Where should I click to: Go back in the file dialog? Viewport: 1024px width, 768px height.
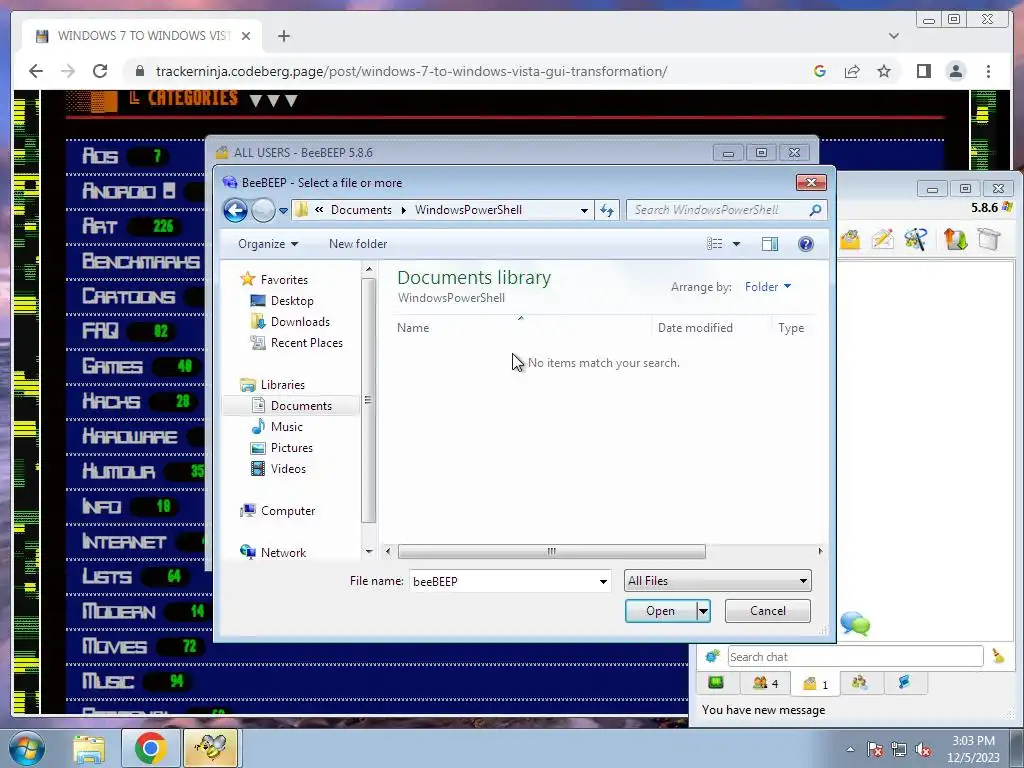point(235,210)
